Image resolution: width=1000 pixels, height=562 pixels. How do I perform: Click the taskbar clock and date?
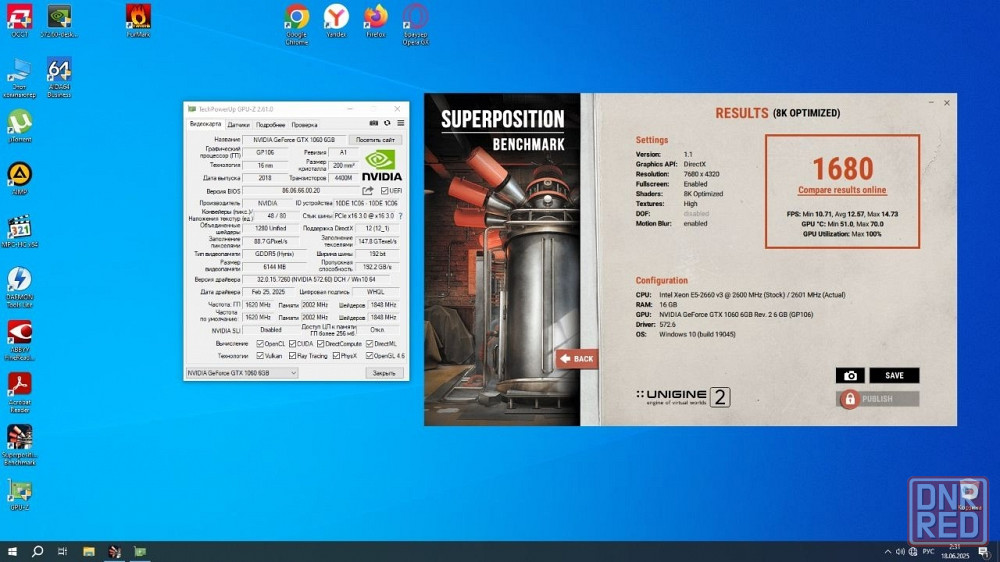(x=955, y=552)
